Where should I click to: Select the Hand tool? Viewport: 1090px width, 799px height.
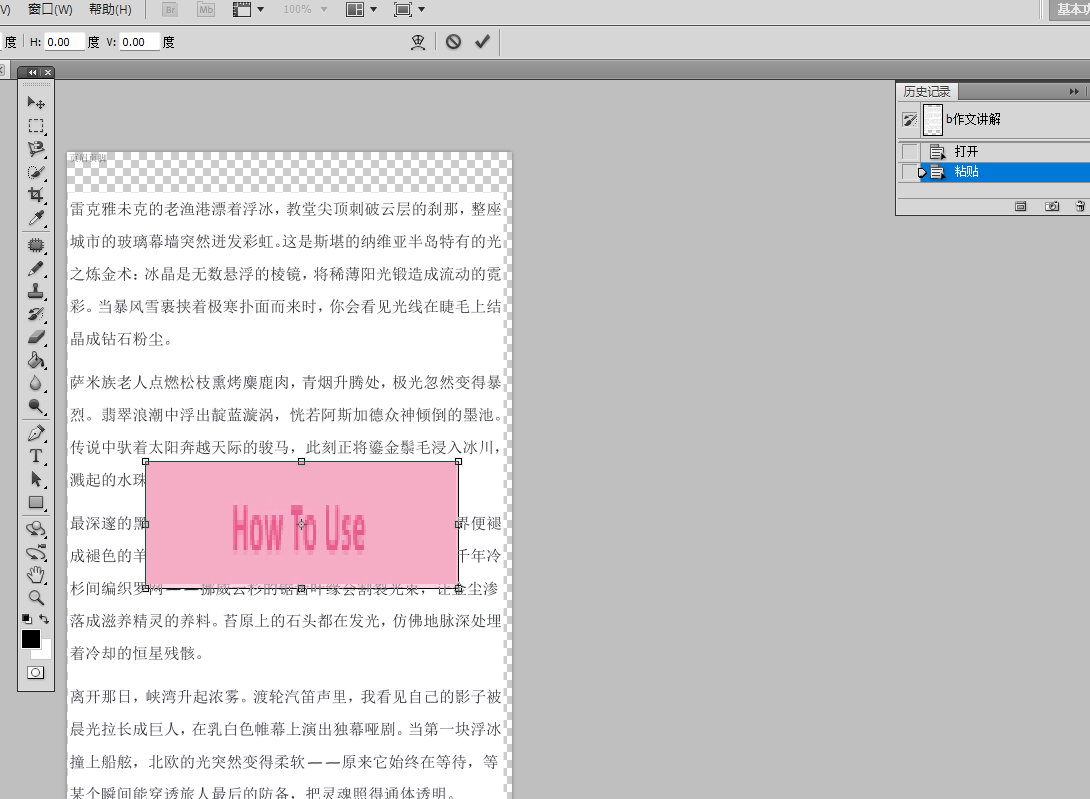pyautogui.click(x=36, y=574)
